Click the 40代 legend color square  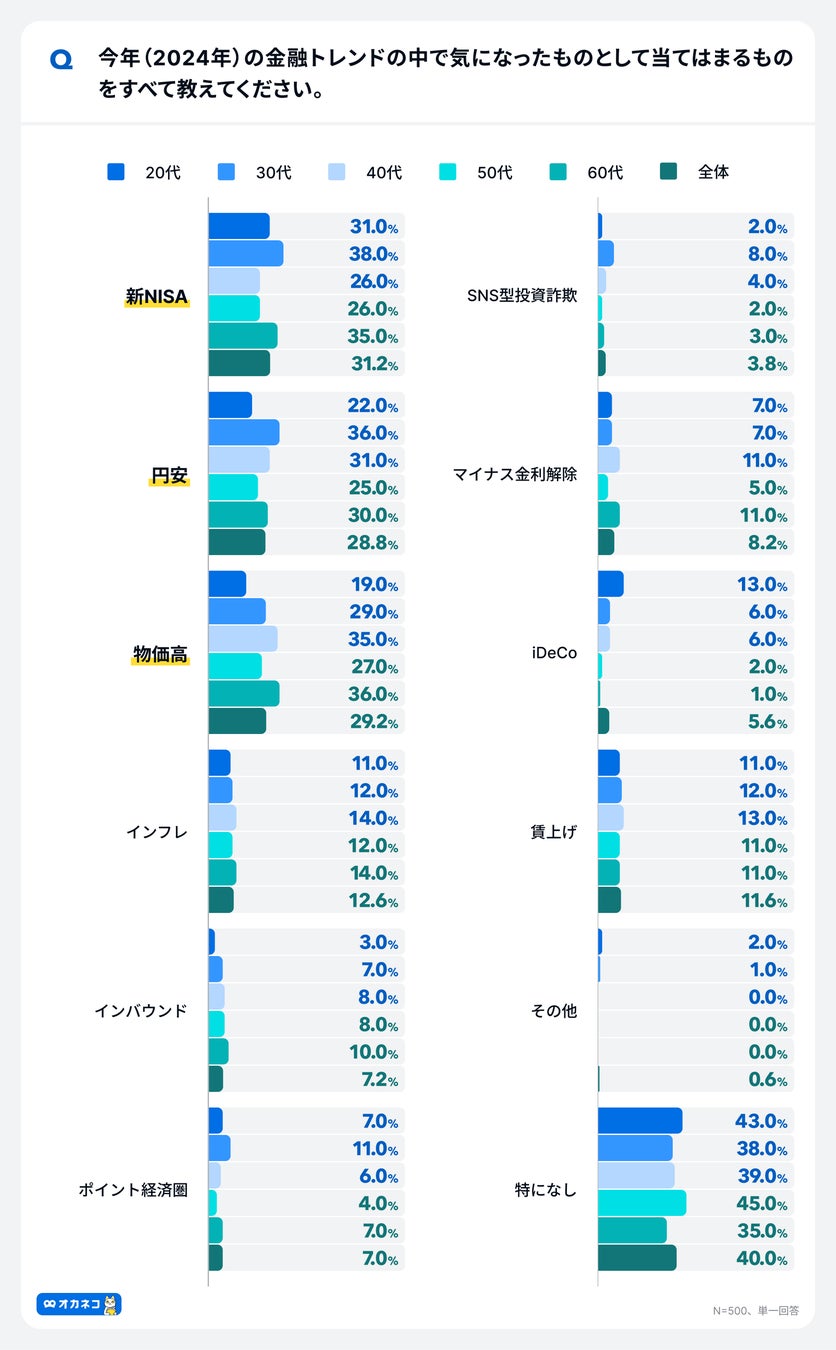point(337,172)
